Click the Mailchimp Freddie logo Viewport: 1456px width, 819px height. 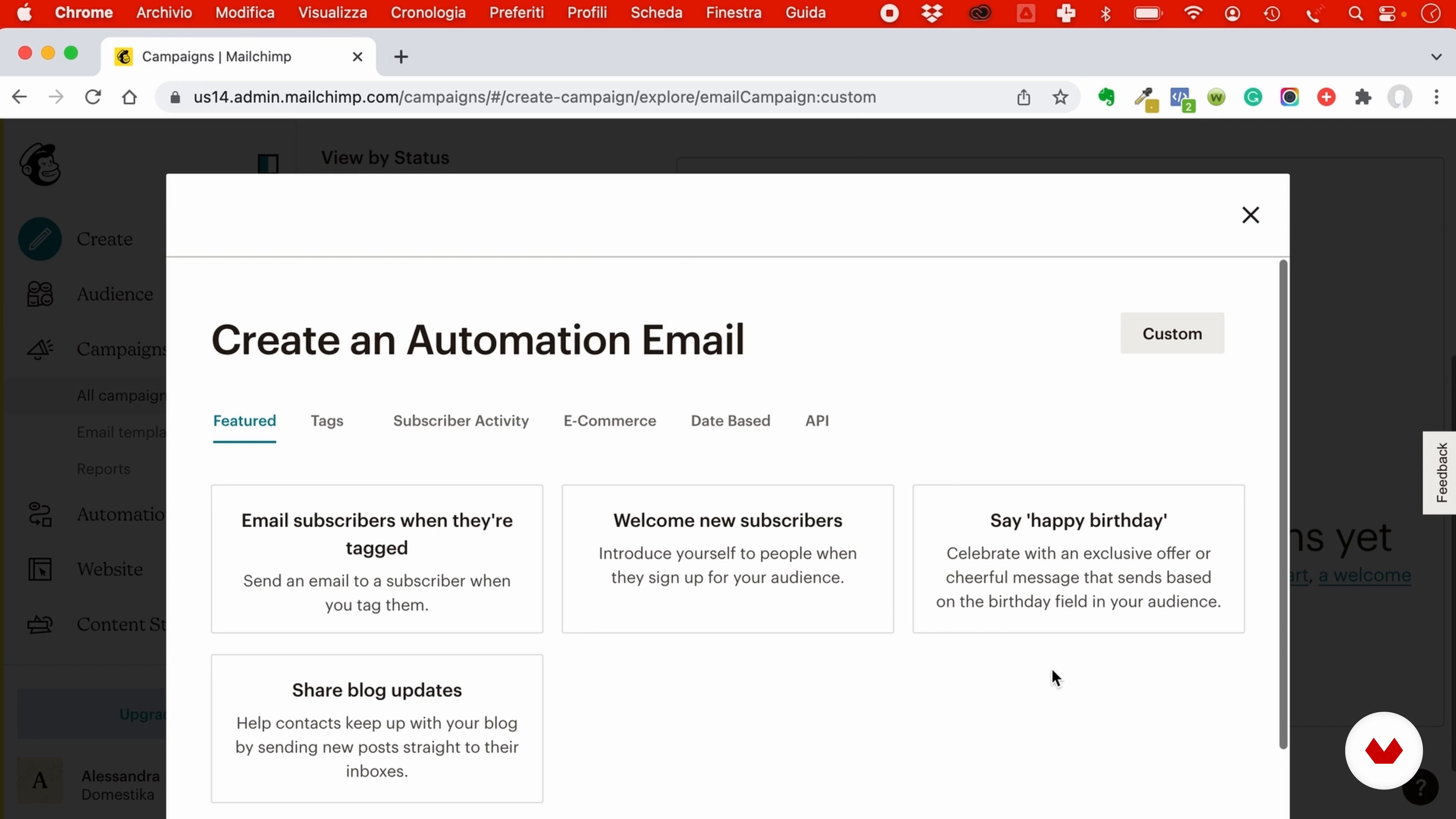(x=40, y=165)
